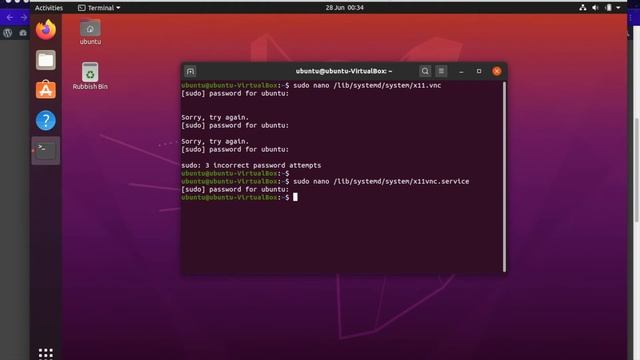Click the terminal cursor at the last prompt

pyautogui.click(x=295, y=197)
